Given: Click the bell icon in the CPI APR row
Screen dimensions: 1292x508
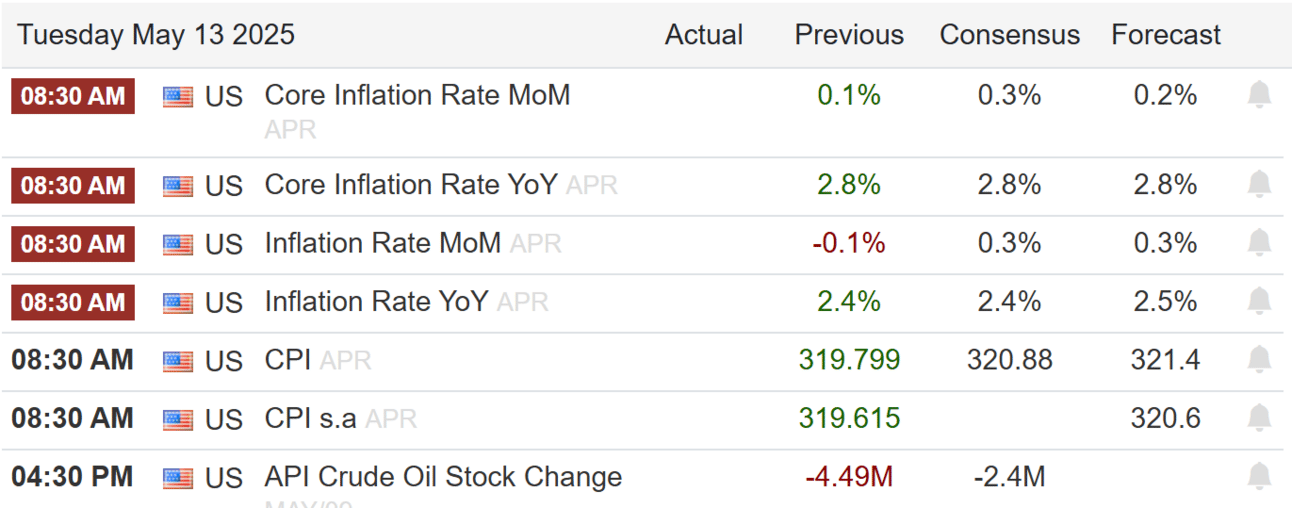Looking at the screenshot, I should tap(1259, 360).
